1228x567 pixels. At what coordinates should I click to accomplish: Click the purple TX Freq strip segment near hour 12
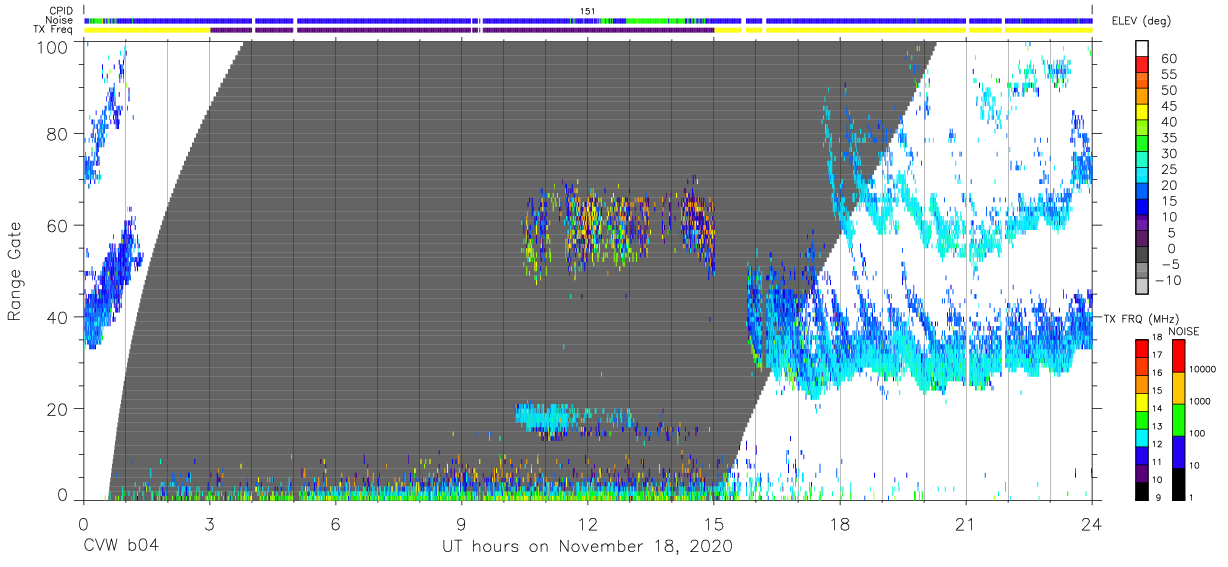pyautogui.click(x=598, y=30)
